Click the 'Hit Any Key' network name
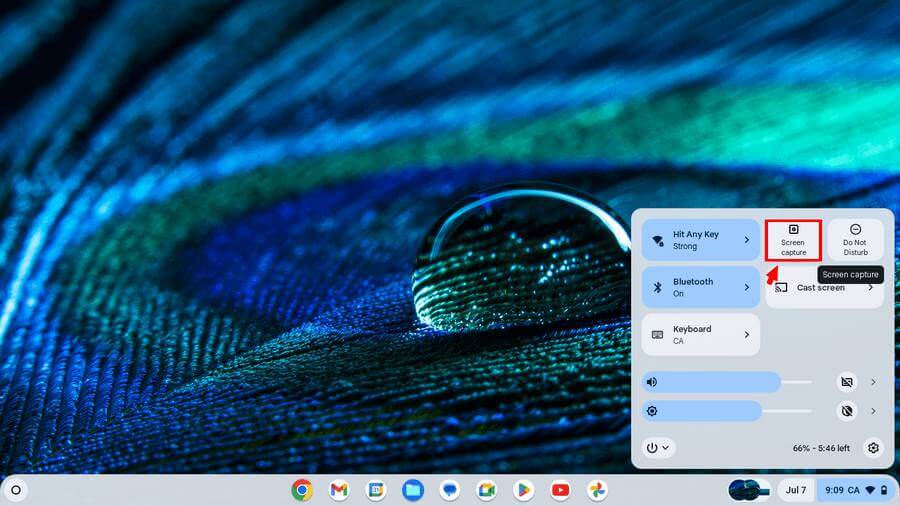The width and height of the screenshot is (900, 506). 696,234
